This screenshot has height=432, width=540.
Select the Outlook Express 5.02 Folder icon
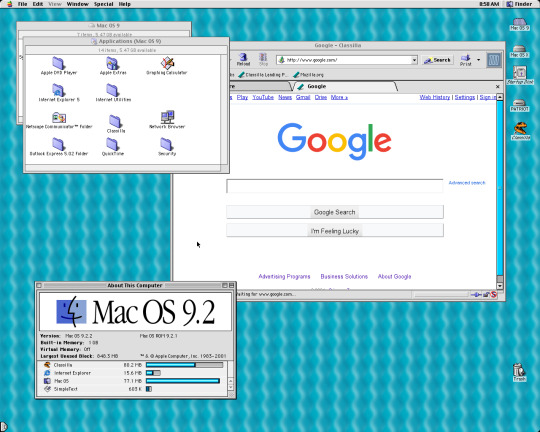pyautogui.click(x=58, y=144)
